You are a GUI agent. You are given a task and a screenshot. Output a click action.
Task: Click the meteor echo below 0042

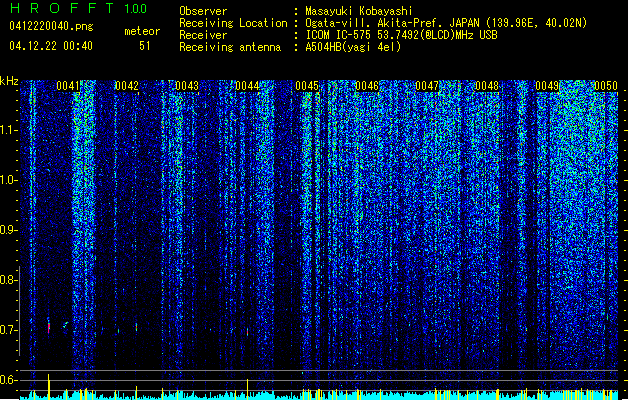(x=136, y=327)
